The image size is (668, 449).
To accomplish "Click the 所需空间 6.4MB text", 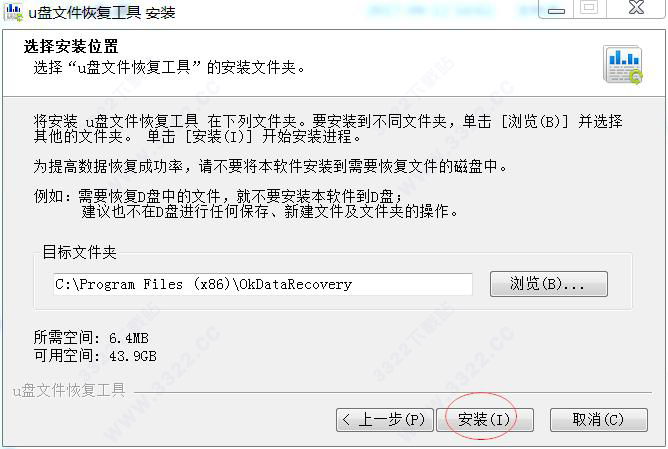I will (x=91, y=338).
